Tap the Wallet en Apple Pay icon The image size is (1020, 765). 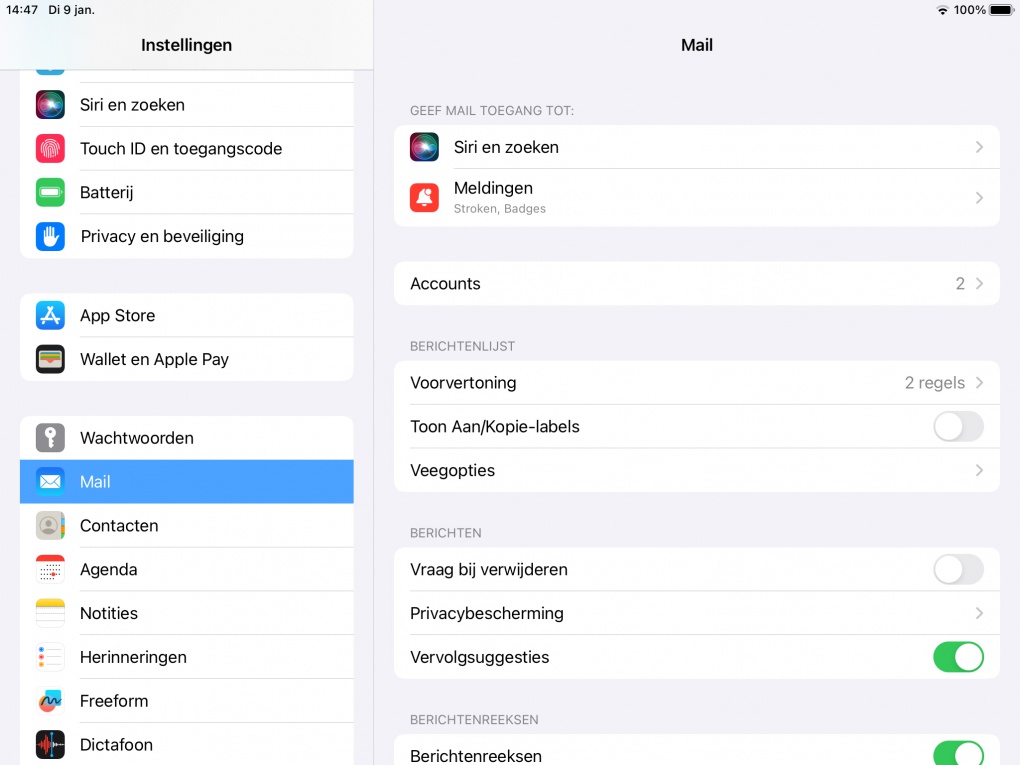50,359
